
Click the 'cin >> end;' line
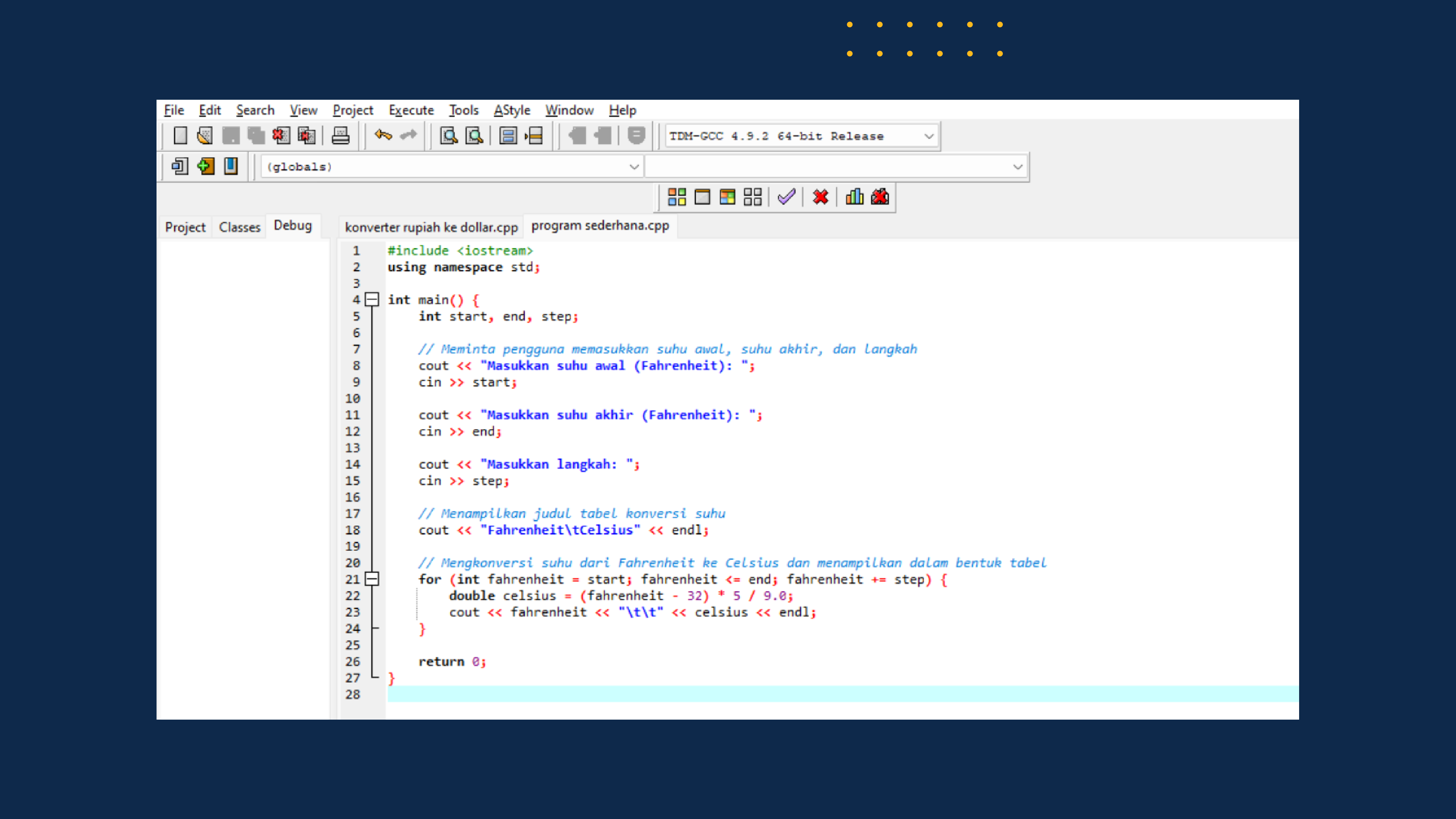pos(460,432)
